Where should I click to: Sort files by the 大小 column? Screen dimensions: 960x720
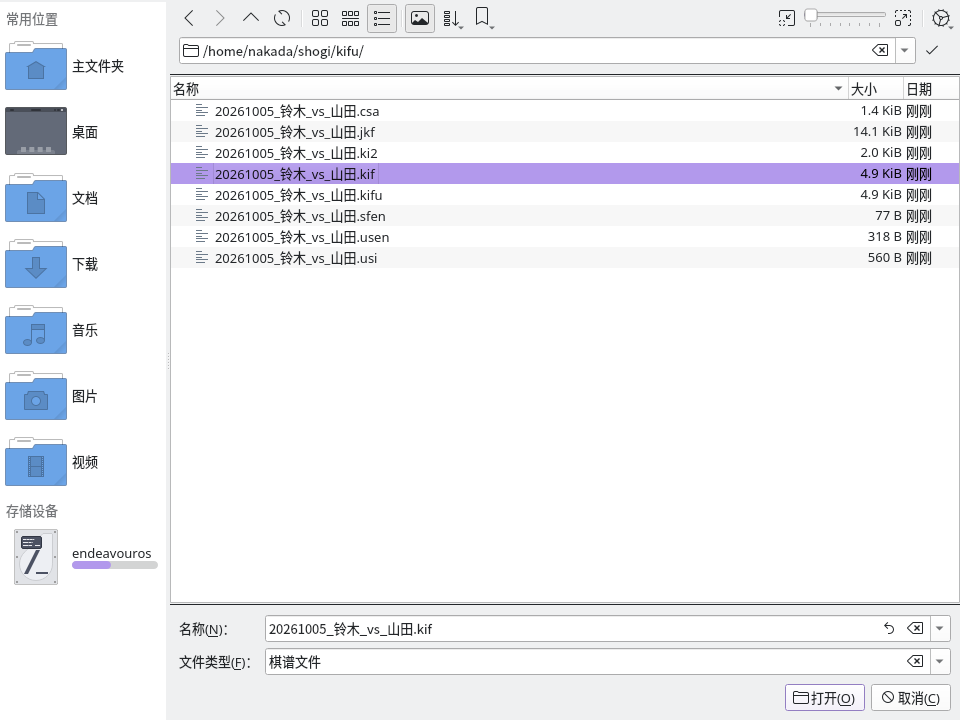(876, 89)
